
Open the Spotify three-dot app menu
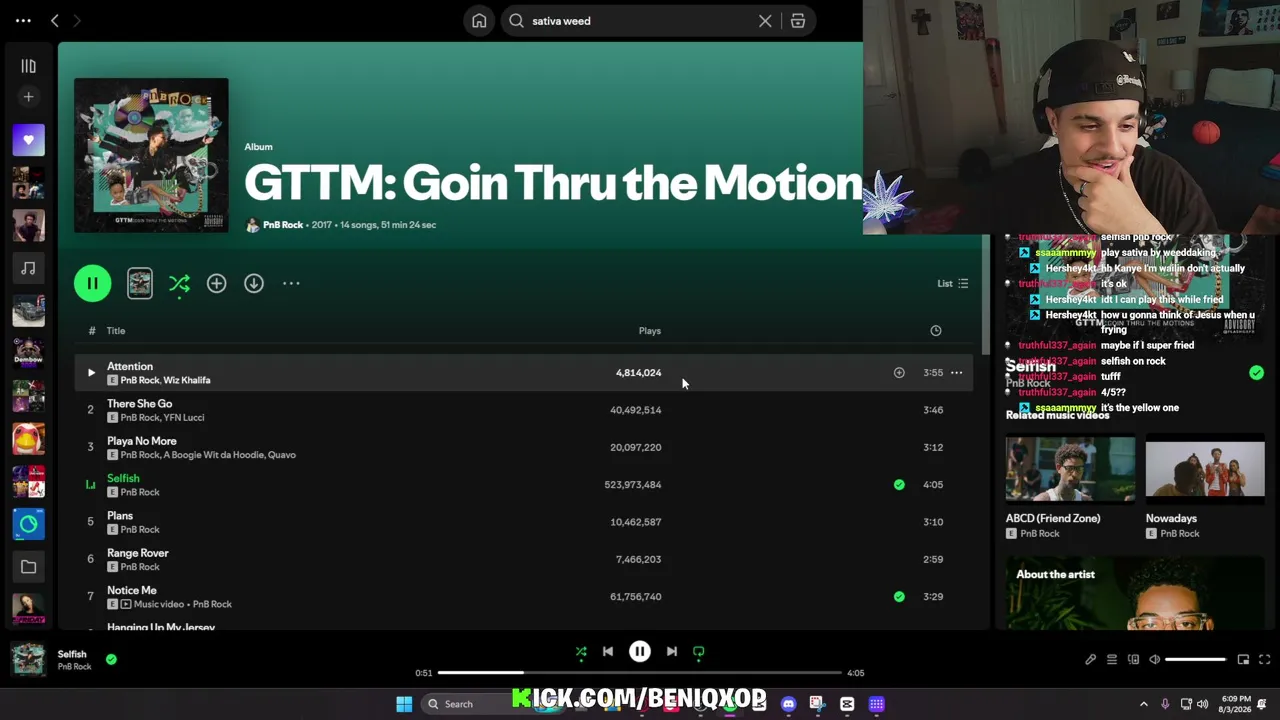tap(23, 21)
